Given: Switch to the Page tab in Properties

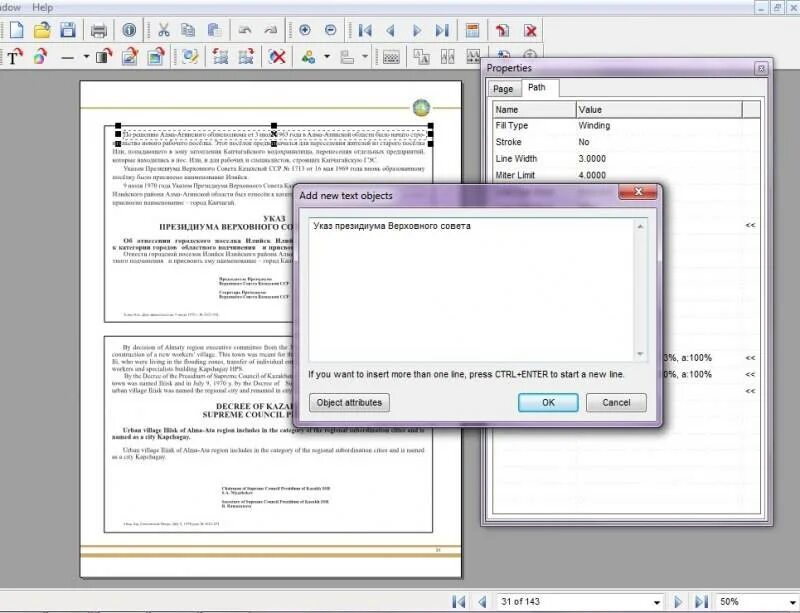Looking at the screenshot, I should (x=503, y=89).
